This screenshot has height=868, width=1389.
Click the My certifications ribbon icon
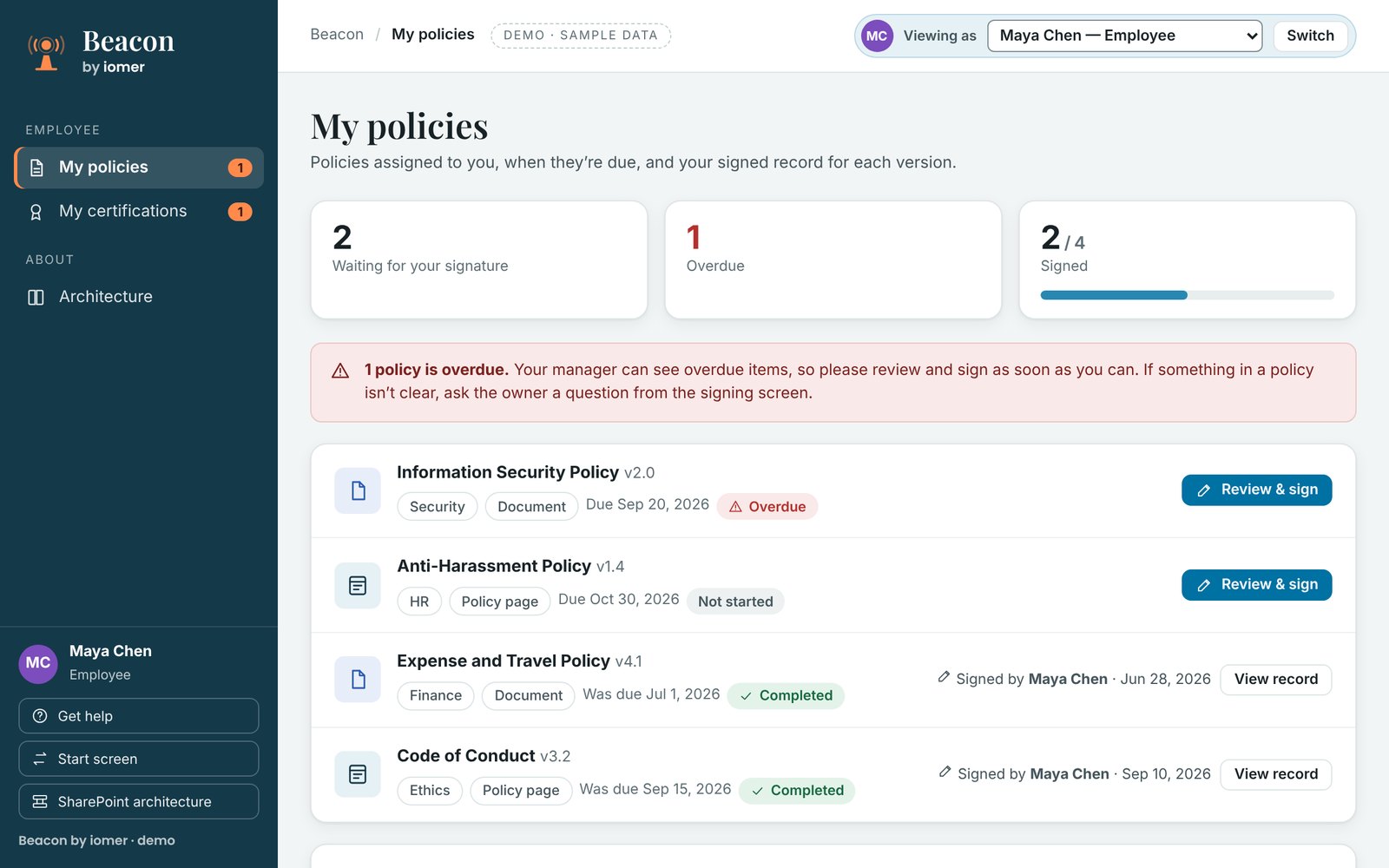click(36, 212)
